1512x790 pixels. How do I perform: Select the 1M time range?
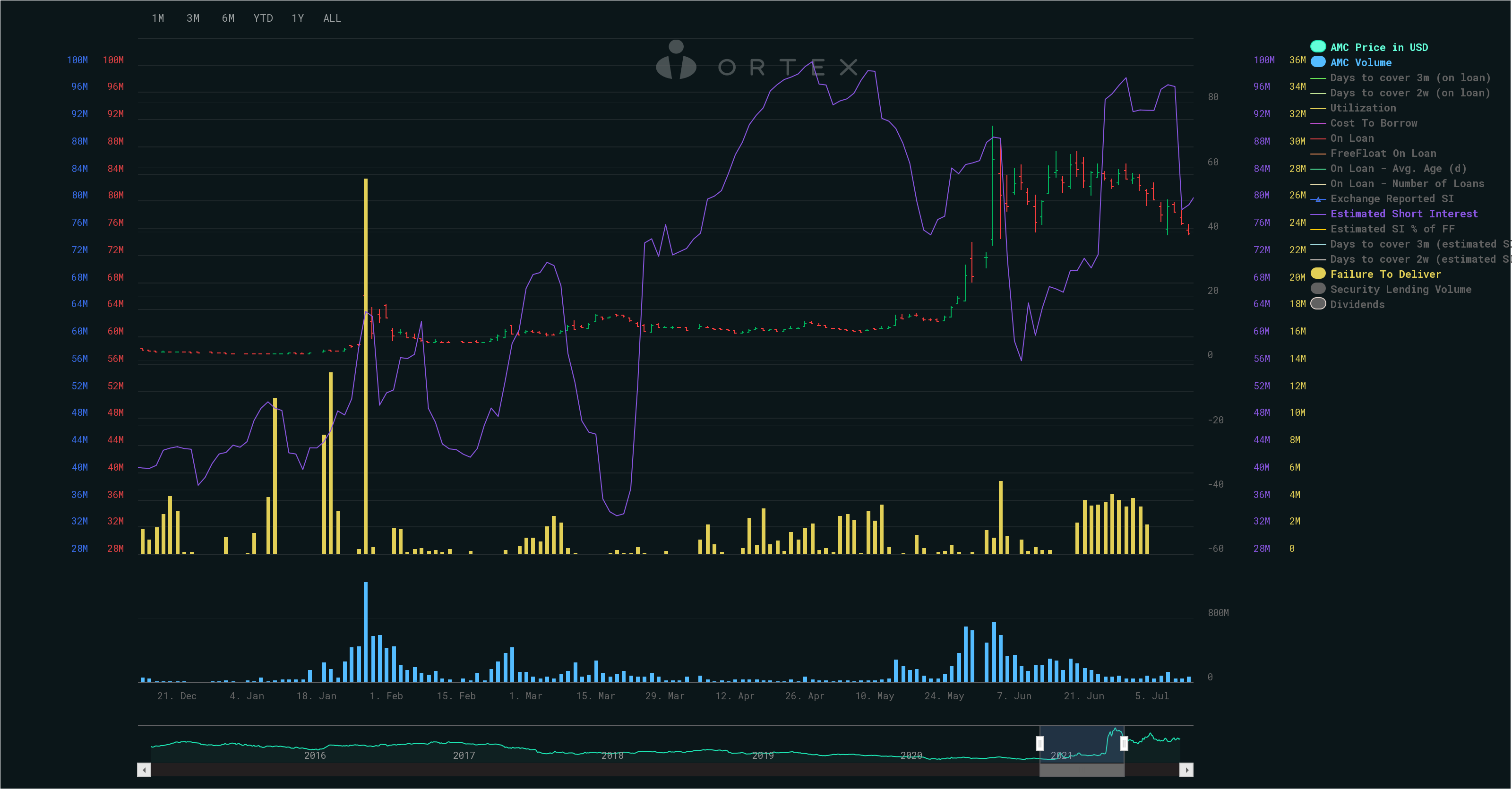[x=158, y=18]
